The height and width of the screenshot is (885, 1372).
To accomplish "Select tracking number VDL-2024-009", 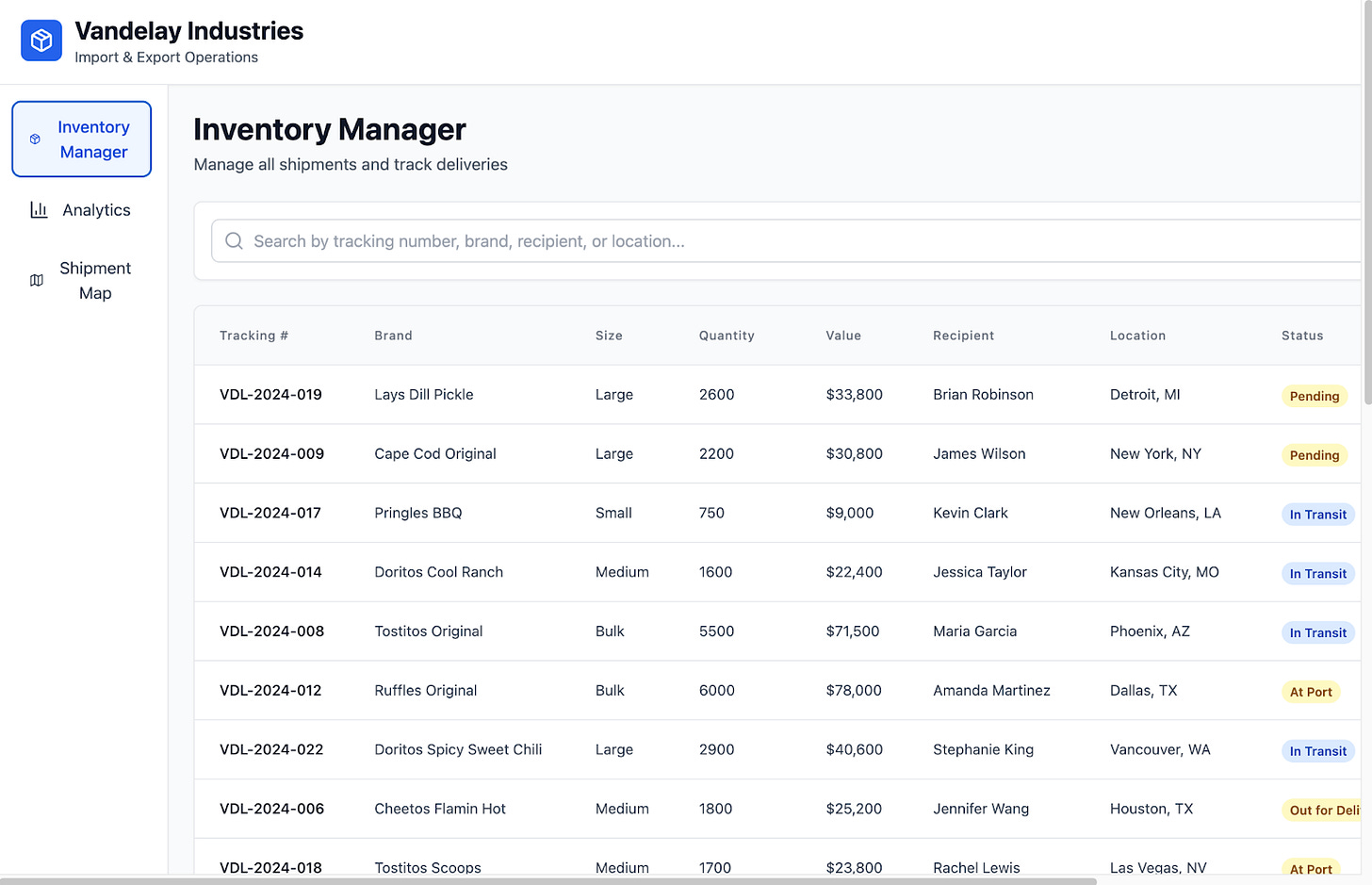I will (271, 454).
